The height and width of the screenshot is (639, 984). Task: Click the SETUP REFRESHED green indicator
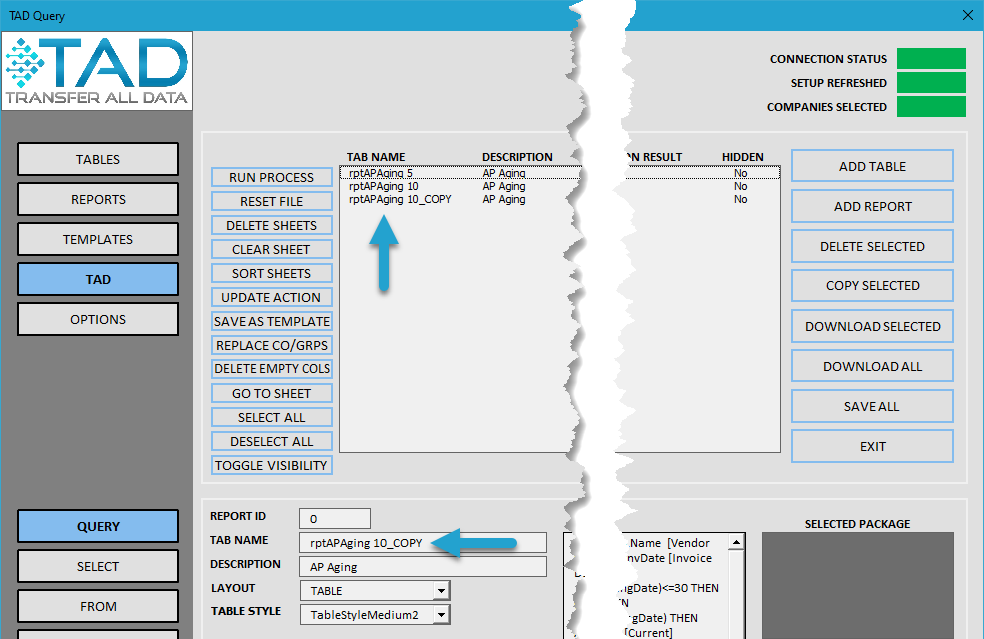(x=931, y=82)
